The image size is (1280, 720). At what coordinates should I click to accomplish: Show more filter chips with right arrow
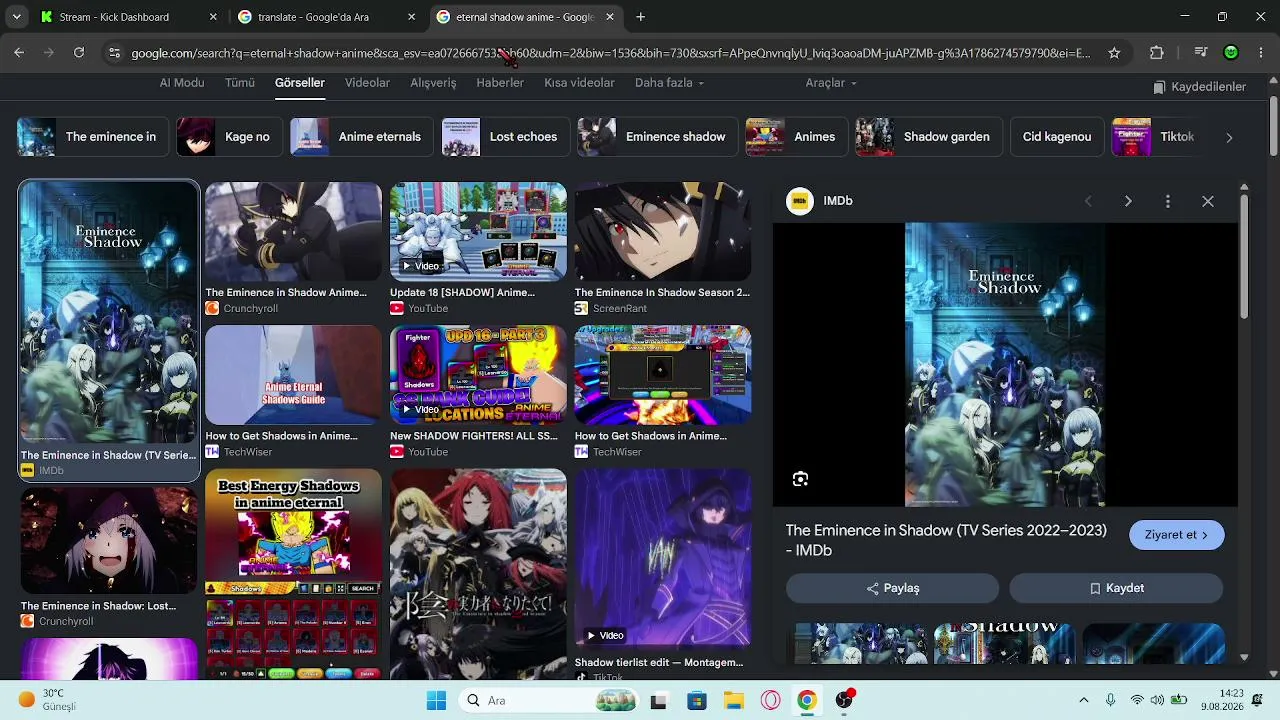[x=1229, y=137]
